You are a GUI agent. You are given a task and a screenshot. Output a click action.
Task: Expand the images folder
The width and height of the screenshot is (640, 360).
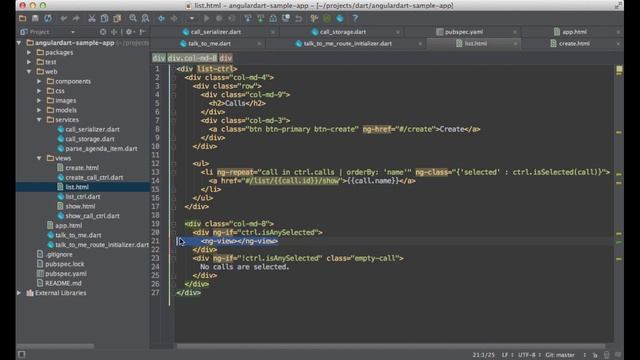(x=39, y=100)
